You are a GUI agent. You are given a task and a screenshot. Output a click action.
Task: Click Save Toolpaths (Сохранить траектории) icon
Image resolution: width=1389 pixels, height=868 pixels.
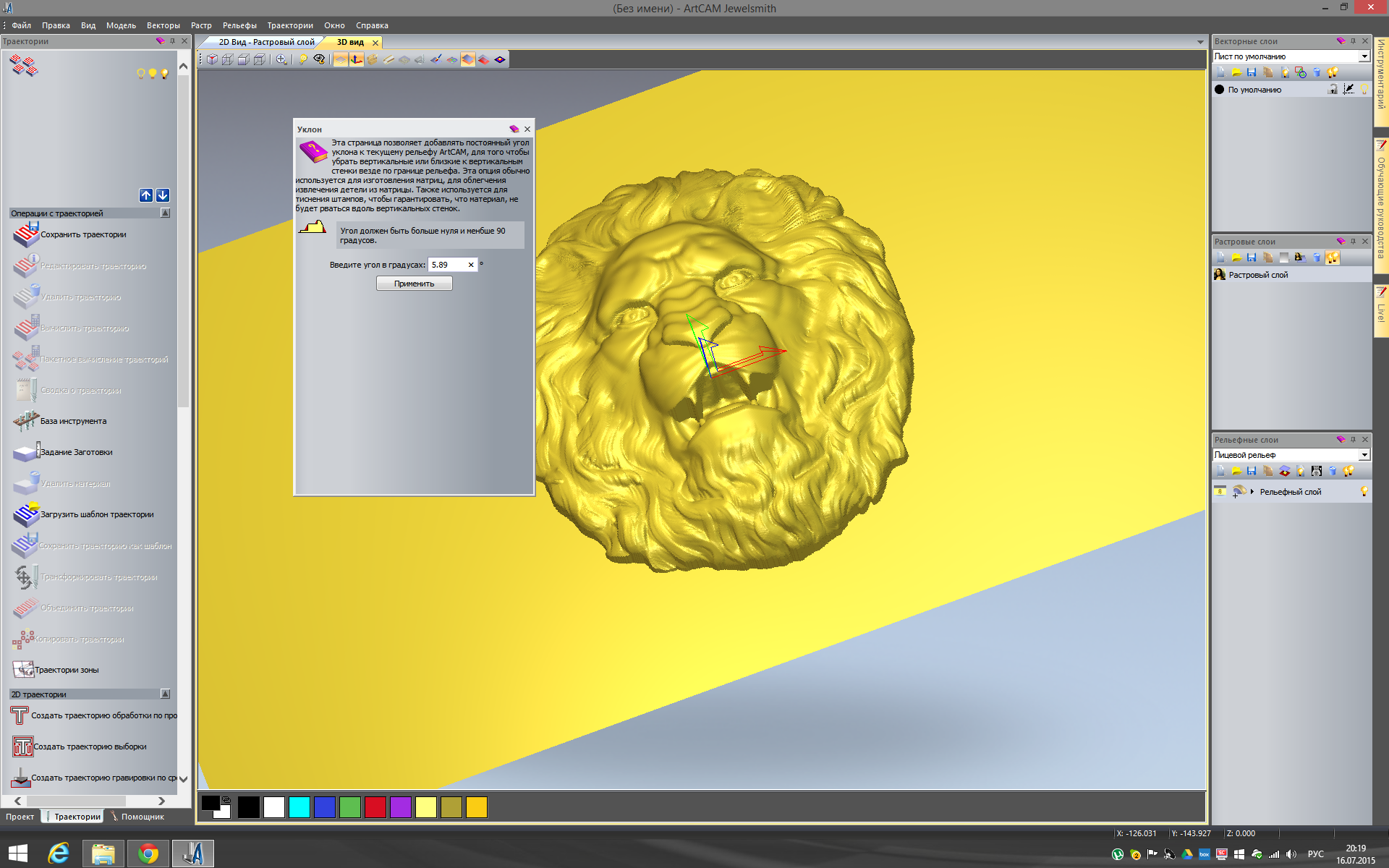(25, 234)
